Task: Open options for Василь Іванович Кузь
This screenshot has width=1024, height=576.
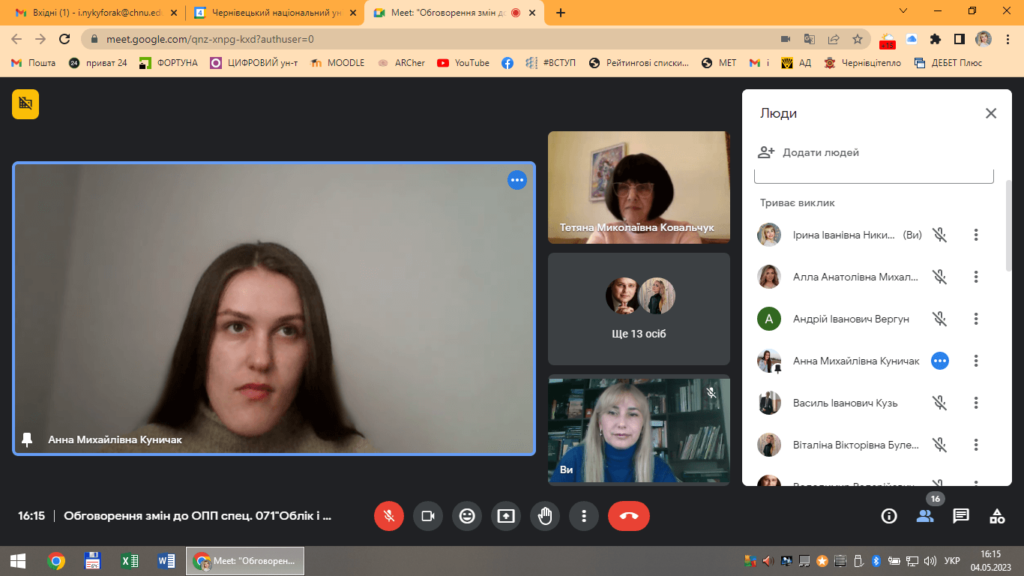Action: 976,403
